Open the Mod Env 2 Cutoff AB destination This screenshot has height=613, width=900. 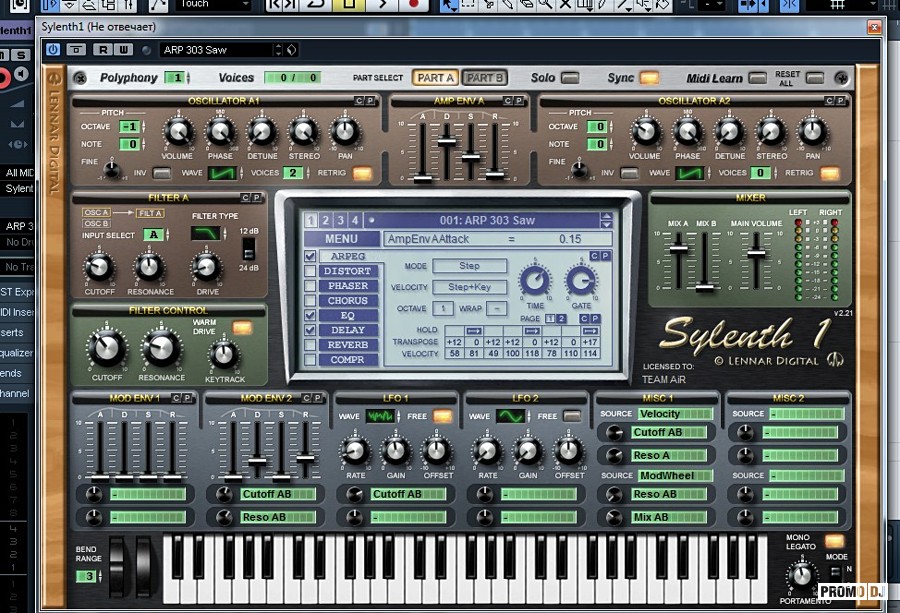[278, 494]
